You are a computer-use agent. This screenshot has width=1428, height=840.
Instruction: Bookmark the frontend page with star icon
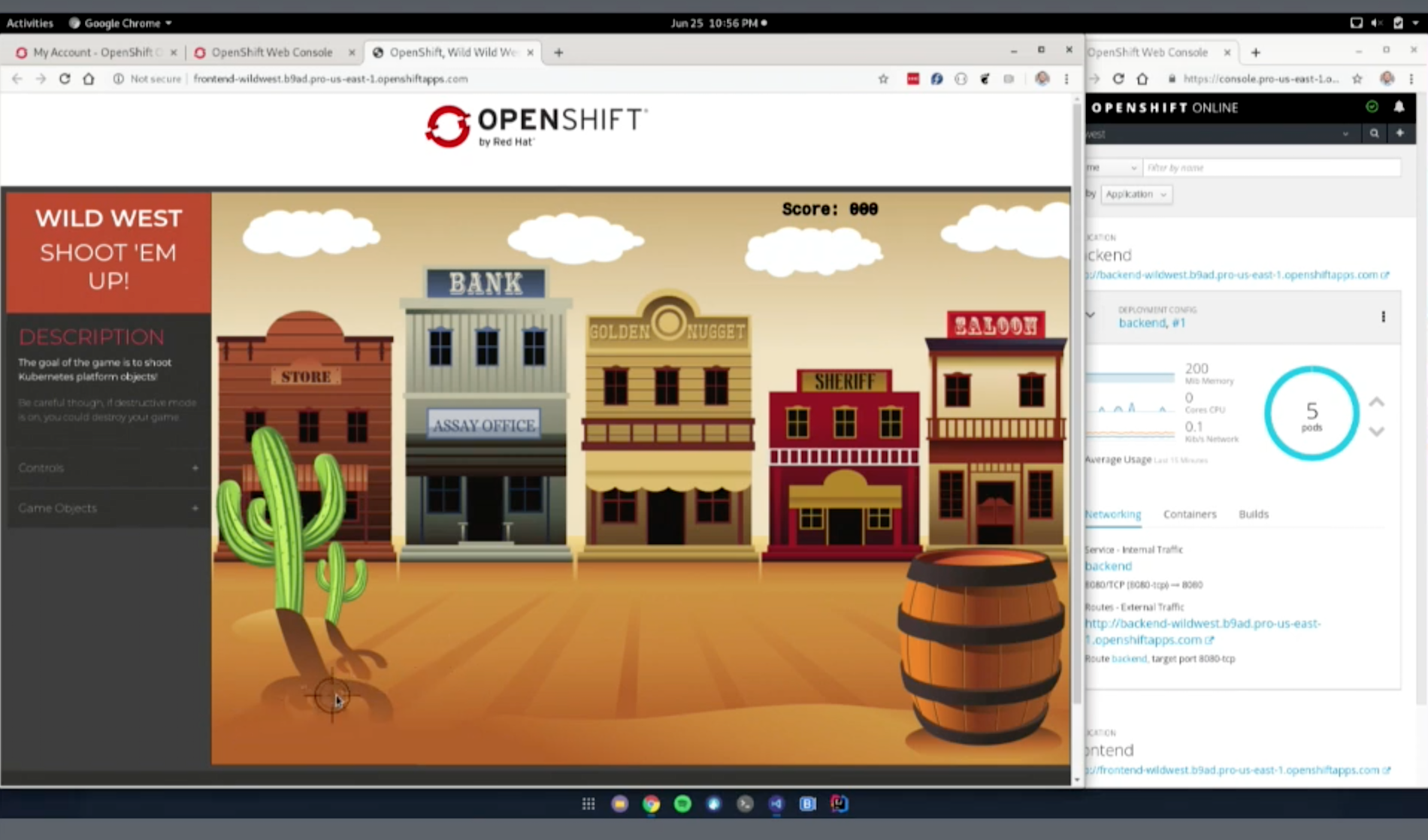883,79
